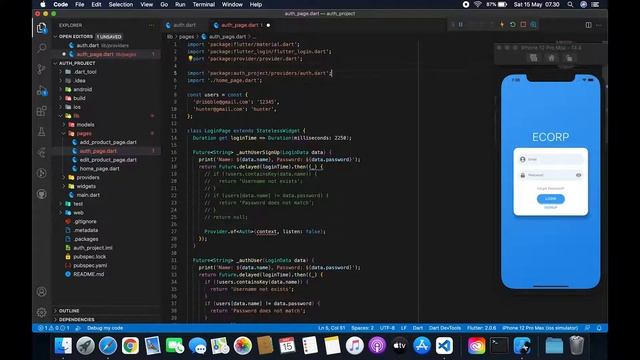The width and height of the screenshot is (640, 360).
Task: Open Google Chrome from the Dock
Action: pyautogui.click(x=130, y=346)
